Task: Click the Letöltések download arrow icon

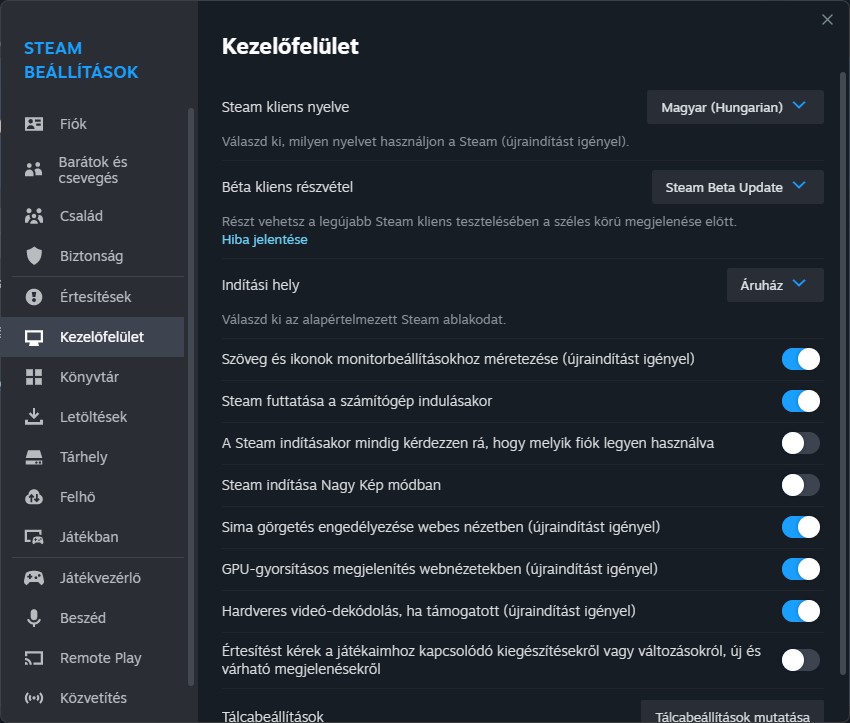Action: (x=34, y=417)
